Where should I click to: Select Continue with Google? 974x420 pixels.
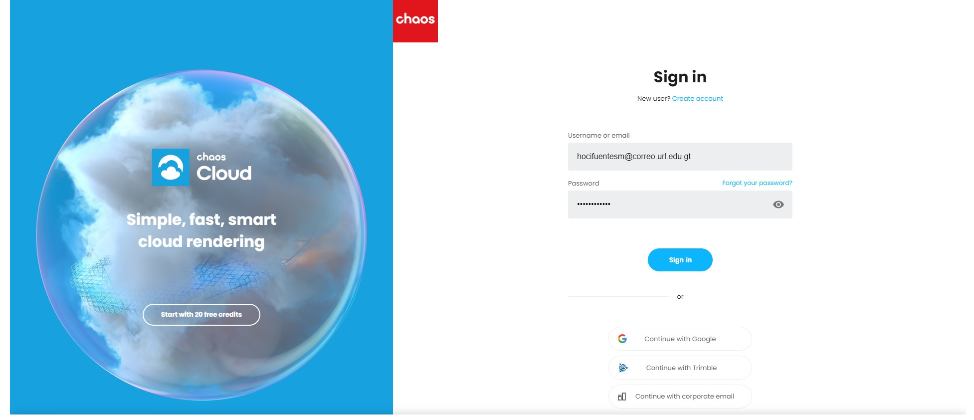pos(680,339)
